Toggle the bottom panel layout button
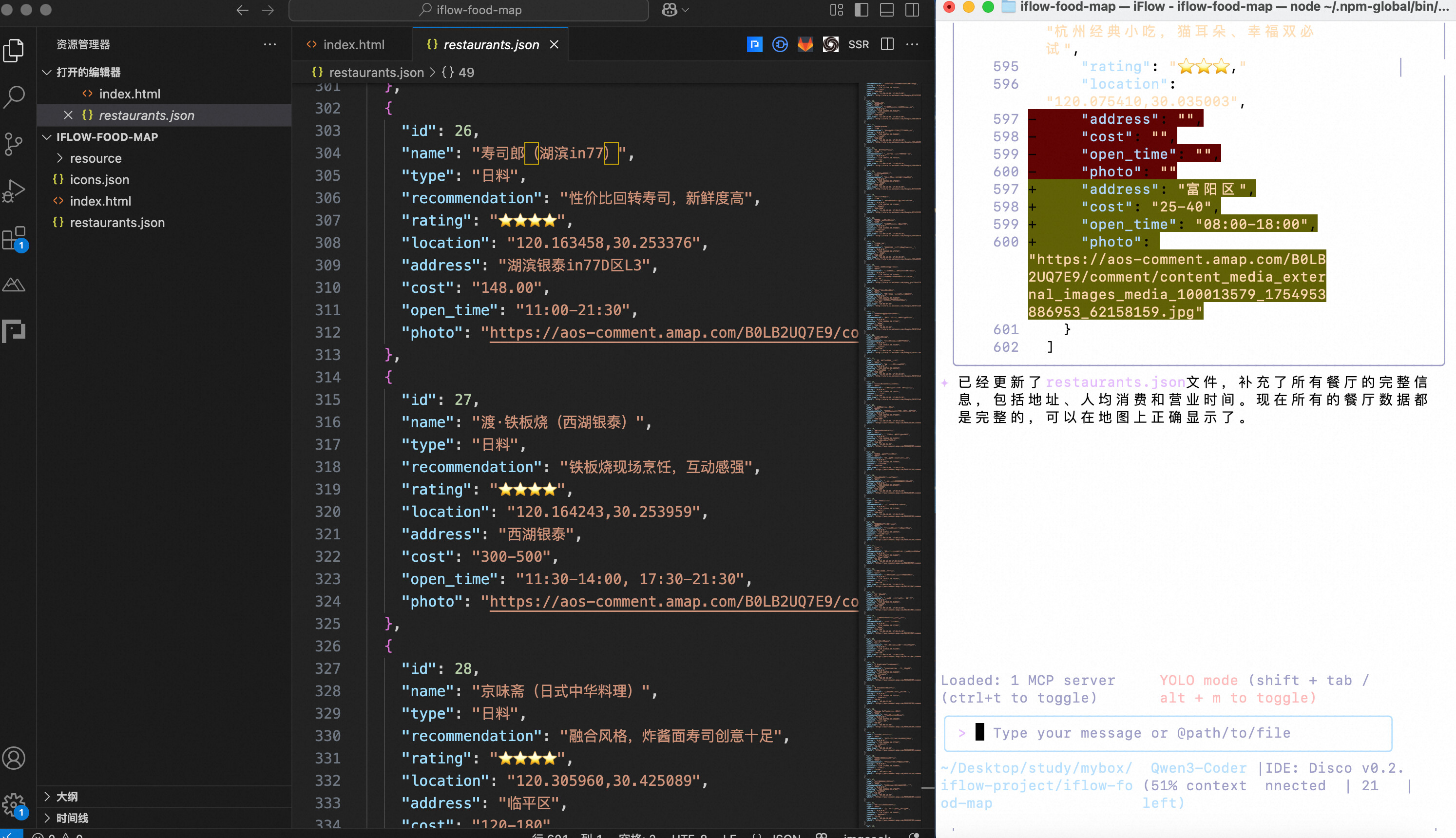Image resolution: width=1456 pixels, height=838 pixels. tap(887, 10)
